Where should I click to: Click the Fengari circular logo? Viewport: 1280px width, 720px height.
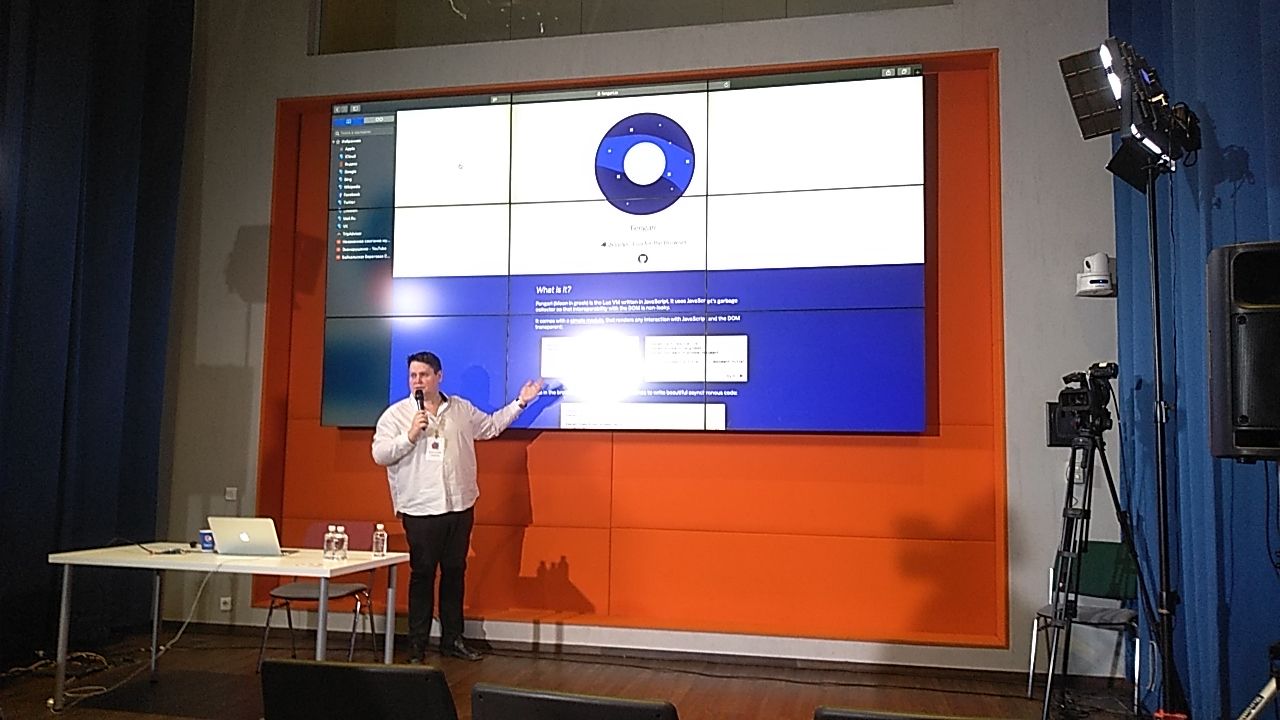pos(644,163)
